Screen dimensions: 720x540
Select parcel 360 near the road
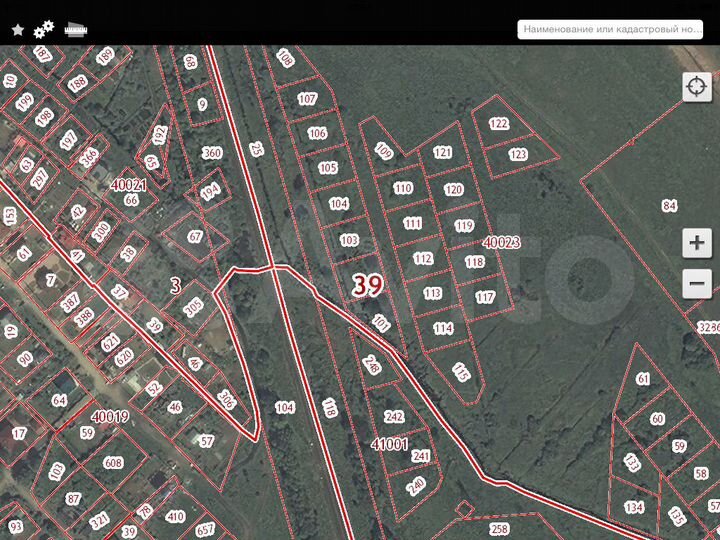[x=211, y=153]
